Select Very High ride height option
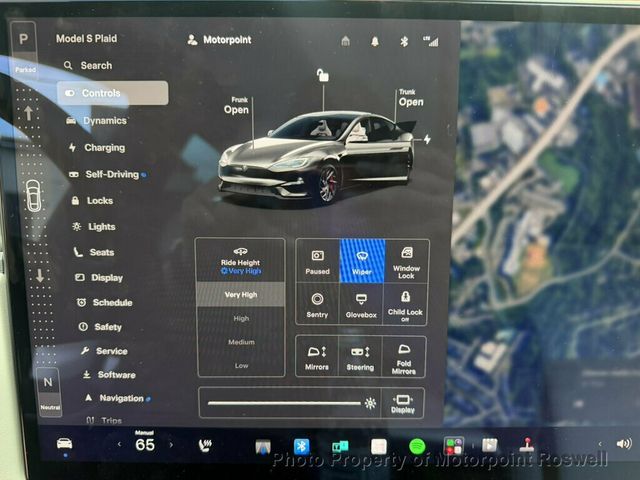 pyautogui.click(x=241, y=295)
